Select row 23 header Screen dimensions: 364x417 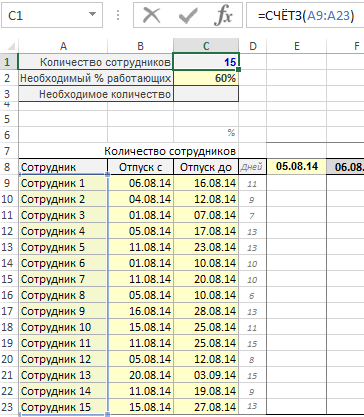7,407
